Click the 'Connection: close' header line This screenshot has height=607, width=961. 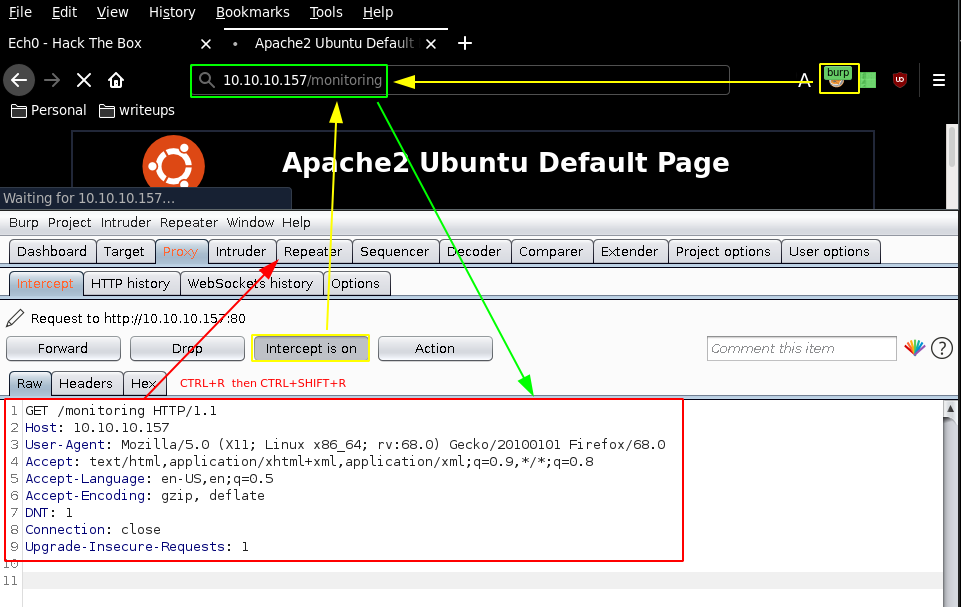pyautogui.click(x=93, y=530)
